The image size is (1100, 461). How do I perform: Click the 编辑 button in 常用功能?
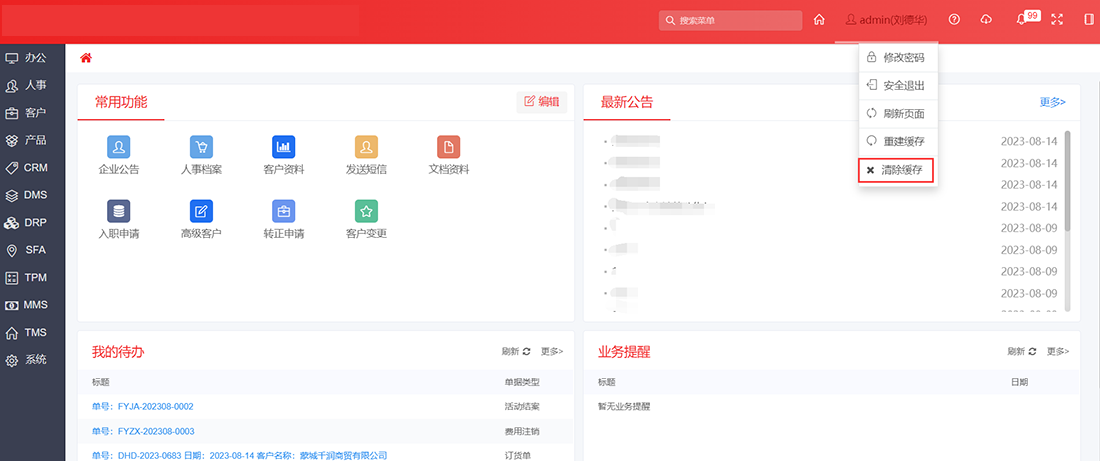click(x=542, y=101)
